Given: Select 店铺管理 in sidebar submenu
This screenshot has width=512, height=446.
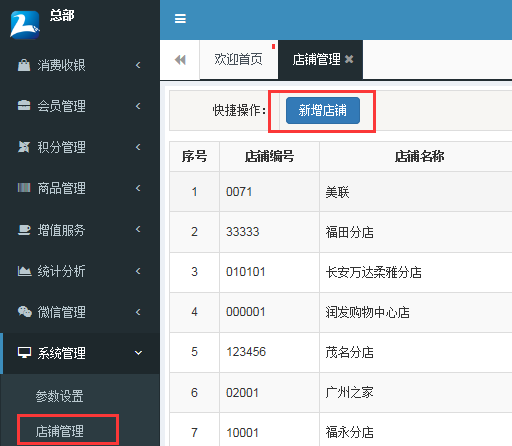Looking at the screenshot, I should click(x=59, y=431).
